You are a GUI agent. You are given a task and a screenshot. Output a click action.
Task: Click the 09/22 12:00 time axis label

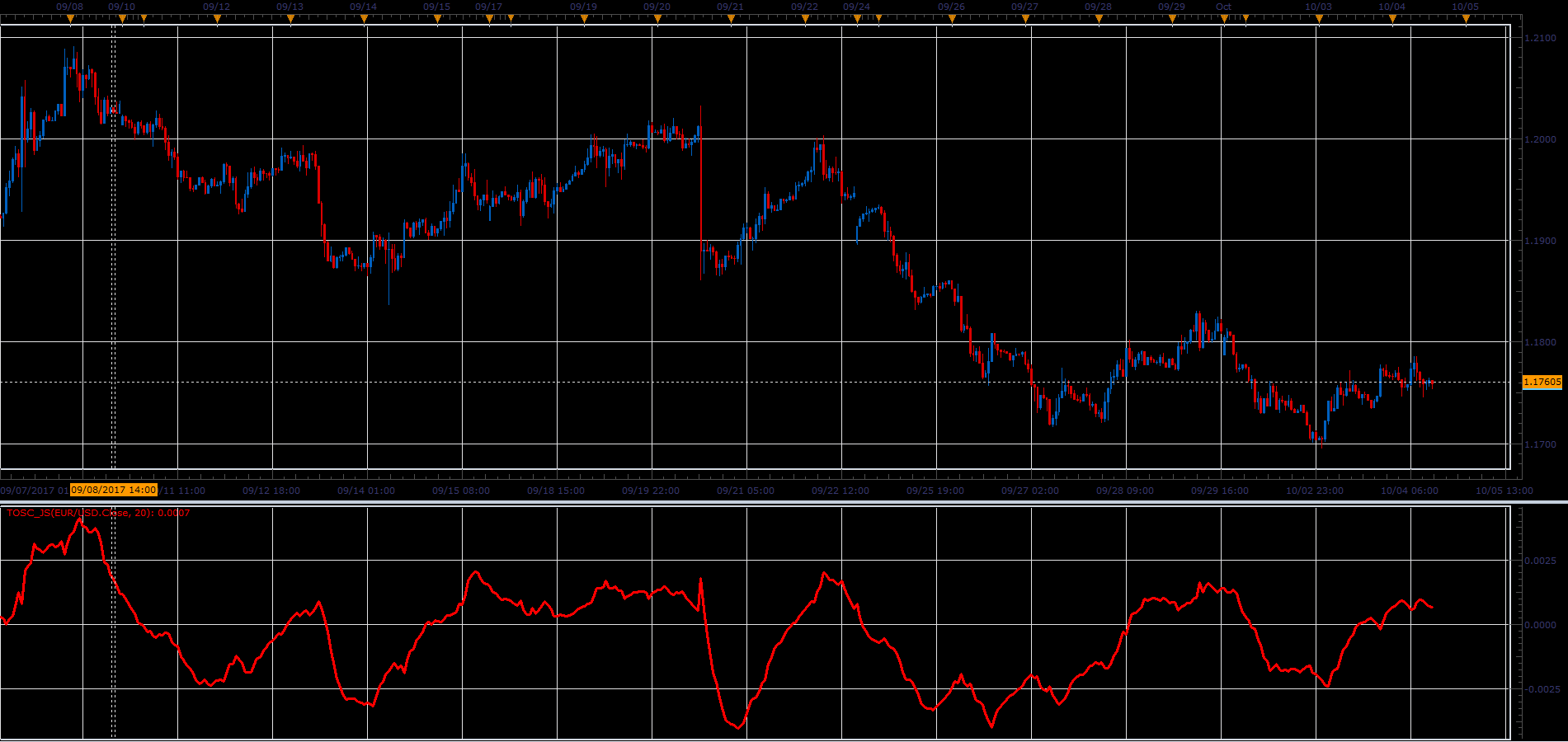point(841,491)
